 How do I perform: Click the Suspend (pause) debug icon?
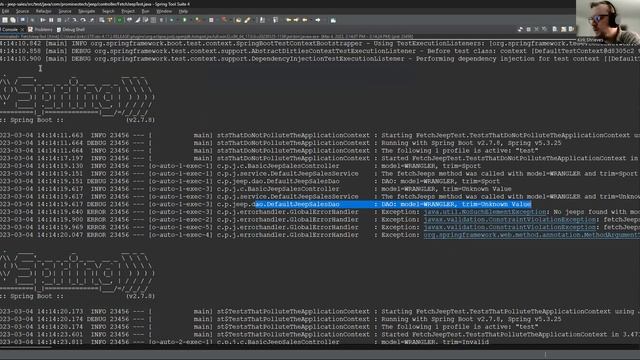point(51,20)
